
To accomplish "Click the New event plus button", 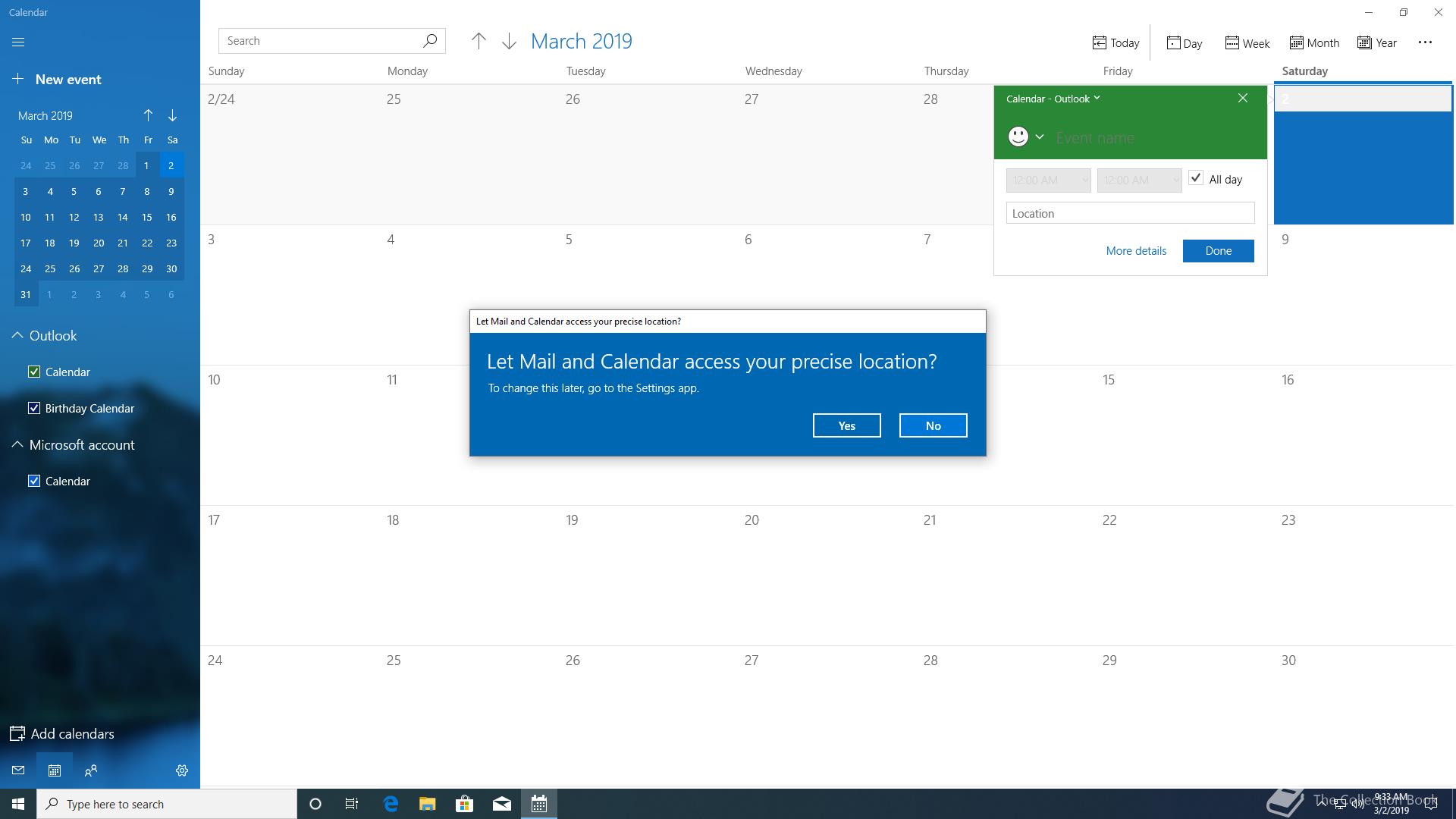I will coord(18,79).
